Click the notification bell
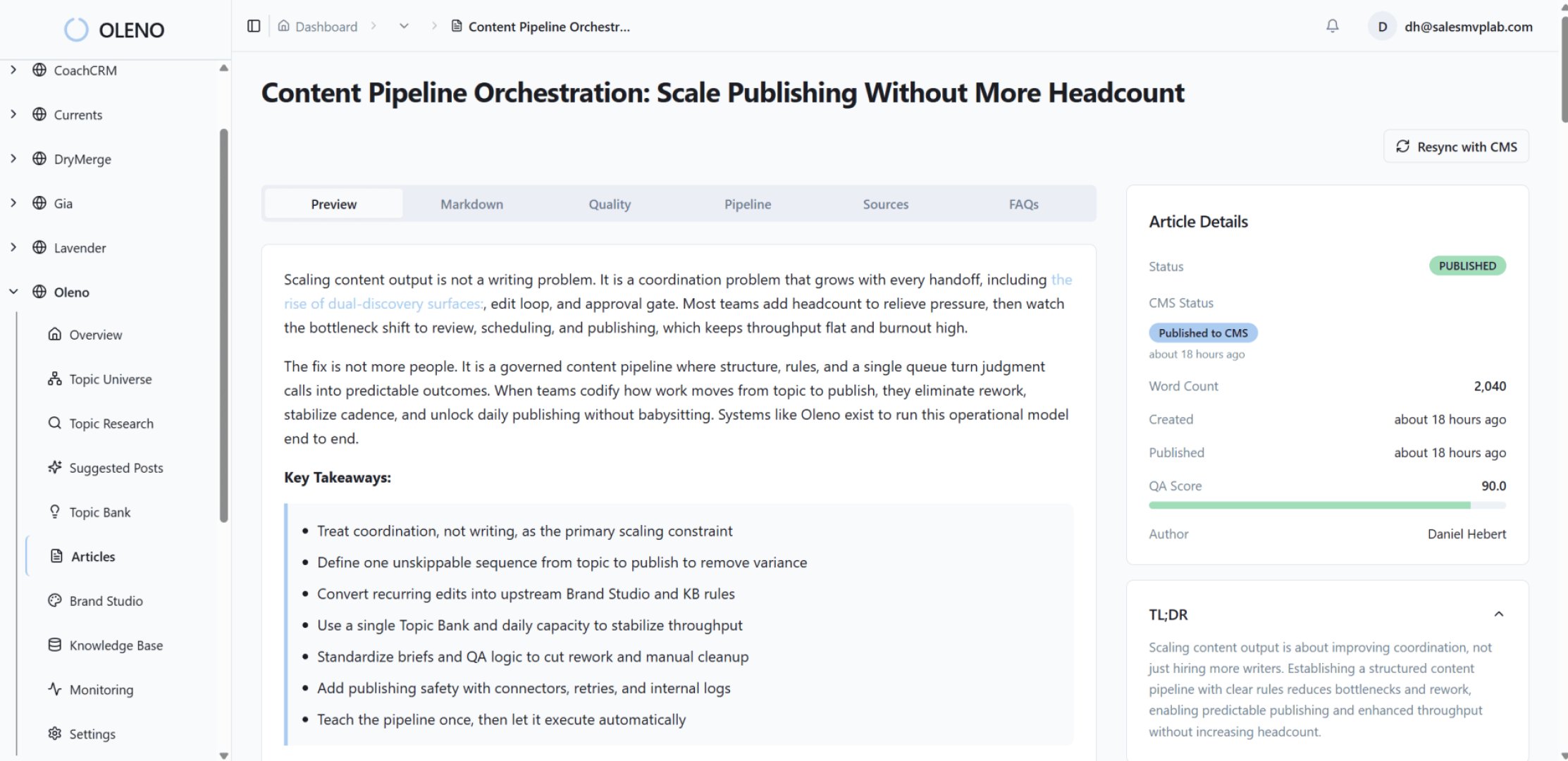 coord(1332,26)
